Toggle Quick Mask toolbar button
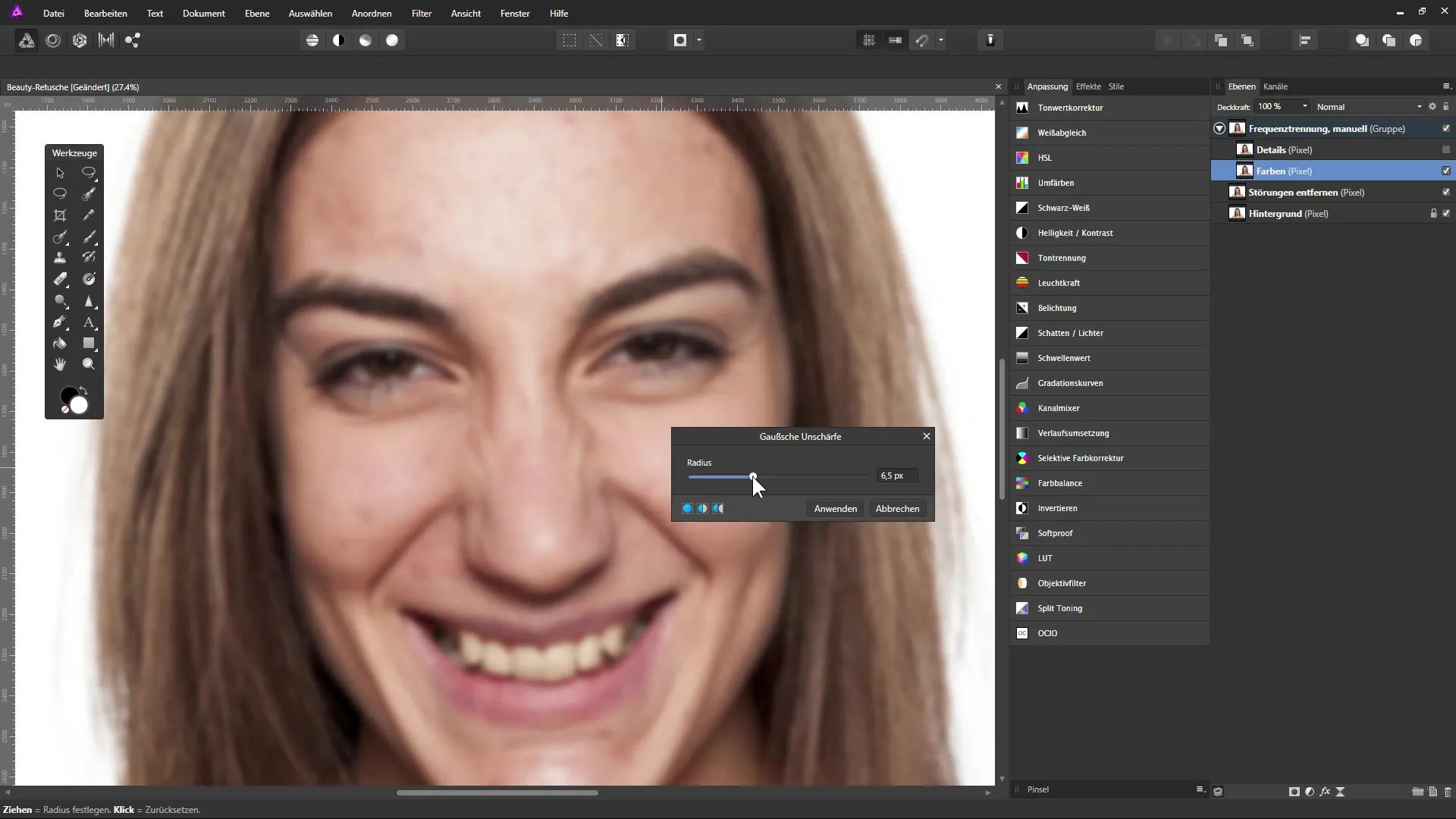Viewport: 1456px width, 819px height. click(680, 41)
